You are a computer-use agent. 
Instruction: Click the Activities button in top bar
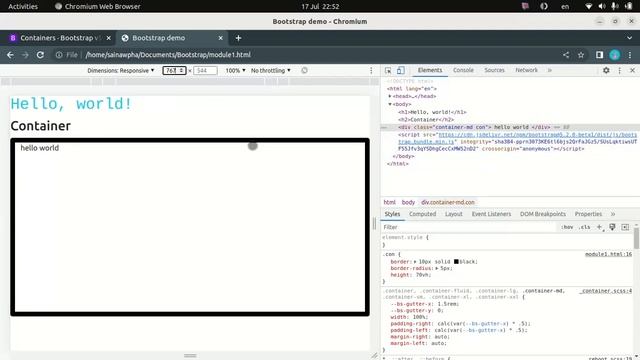23,6
